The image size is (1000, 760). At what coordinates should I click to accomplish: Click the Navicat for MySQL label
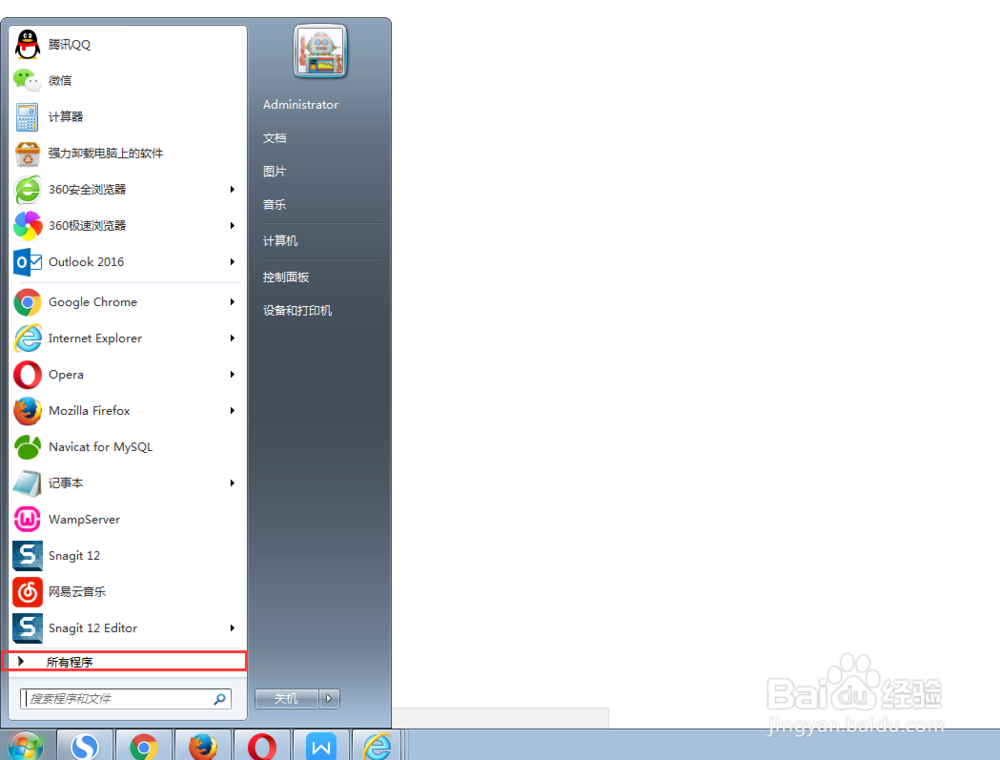pyautogui.click(x=101, y=447)
